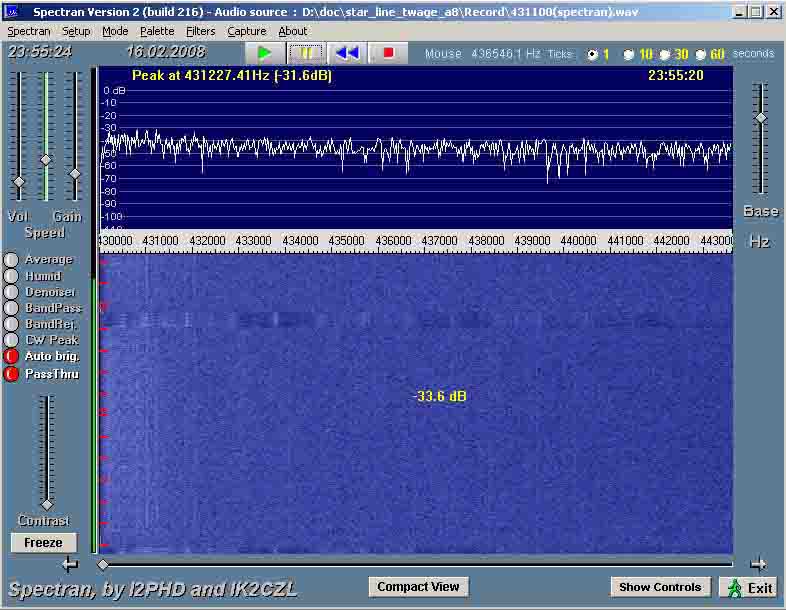Click the Contrast slider handle
Screen dimensions: 786x610
[x=47, y=504]
